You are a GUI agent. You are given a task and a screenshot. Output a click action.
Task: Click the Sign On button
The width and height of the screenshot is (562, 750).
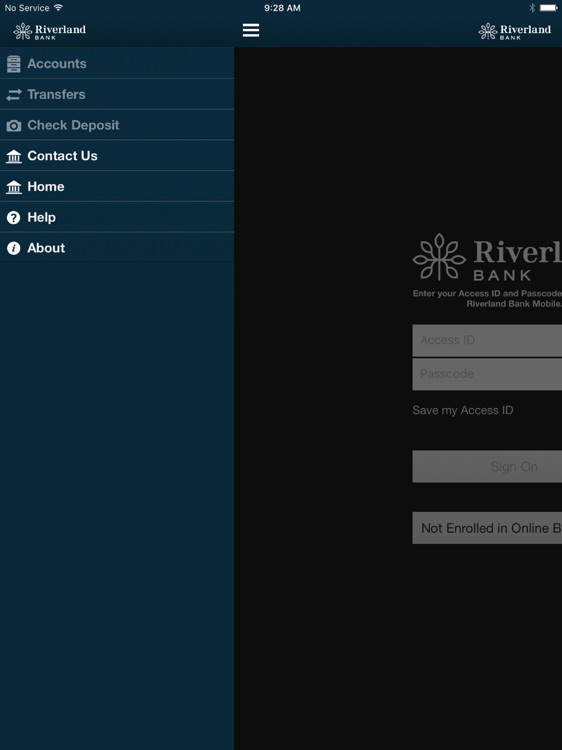[x=487, y=466]
